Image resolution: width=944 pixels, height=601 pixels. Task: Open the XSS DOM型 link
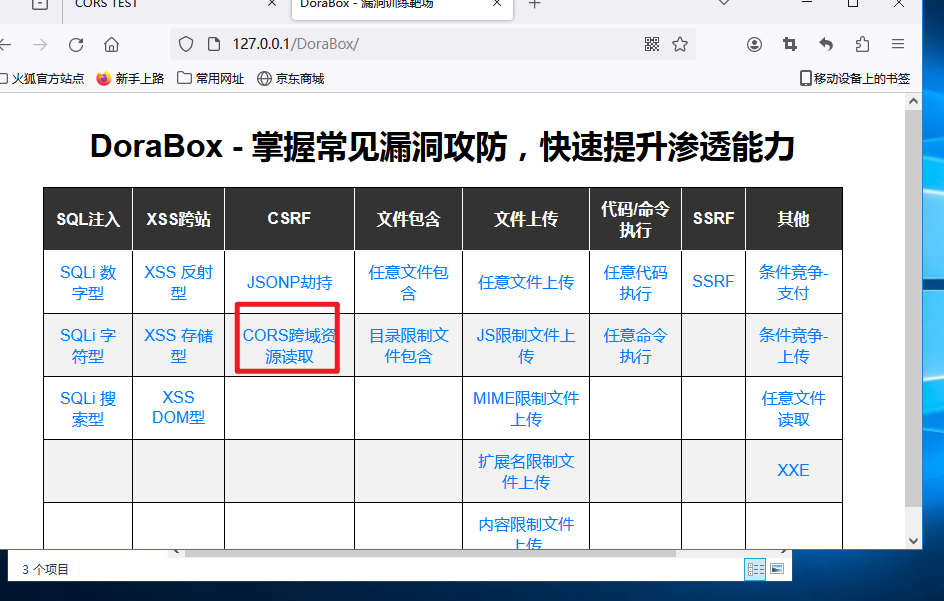point(178,408)
